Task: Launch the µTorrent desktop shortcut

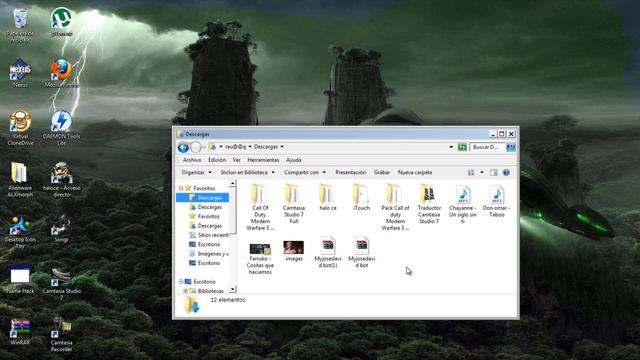Action: pyautogui.click(x=62, y=22)
